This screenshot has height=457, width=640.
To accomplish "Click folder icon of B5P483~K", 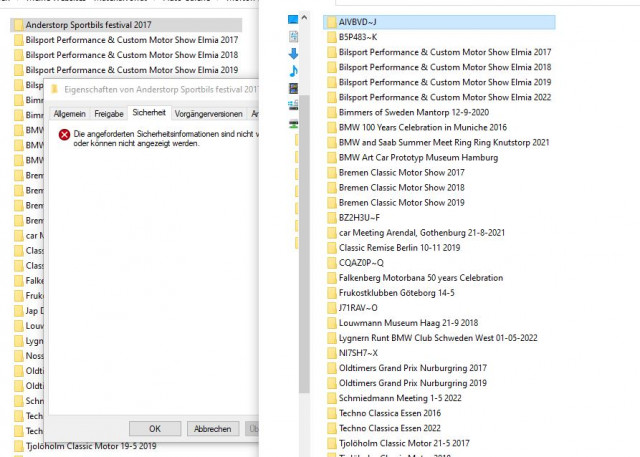I will pyautogui.click(x=331, y=37).
